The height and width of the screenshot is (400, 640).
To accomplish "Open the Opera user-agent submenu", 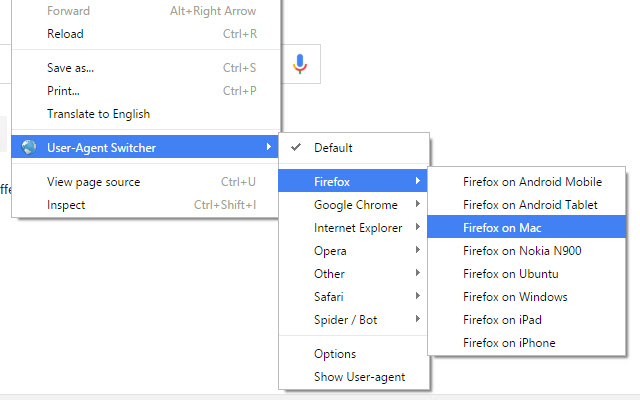I will coord(330,251).
